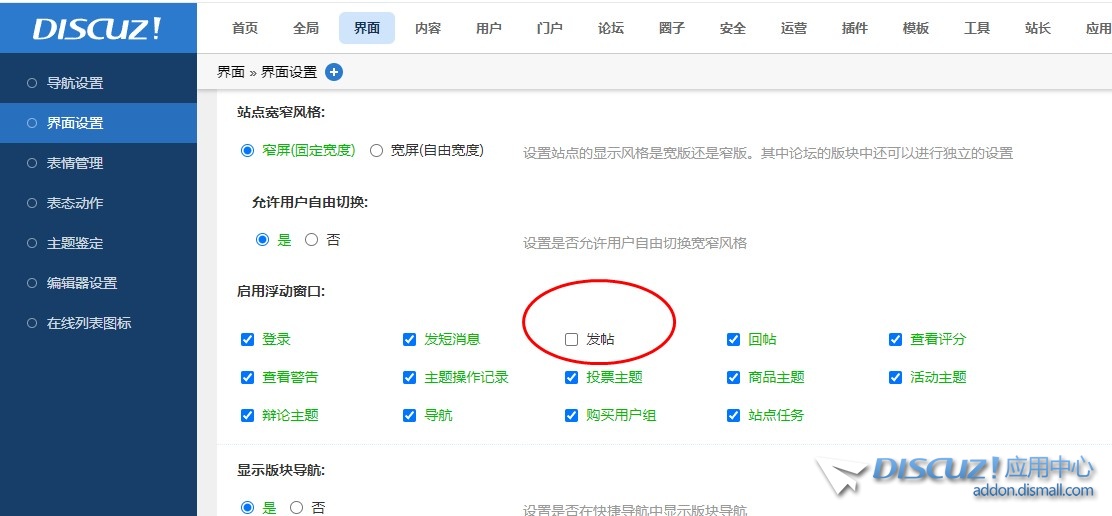Viewport: 1112px width, 516px height.
Task: Click the 启用浮动窗口 heading text
Action: (x=281, y=291)
